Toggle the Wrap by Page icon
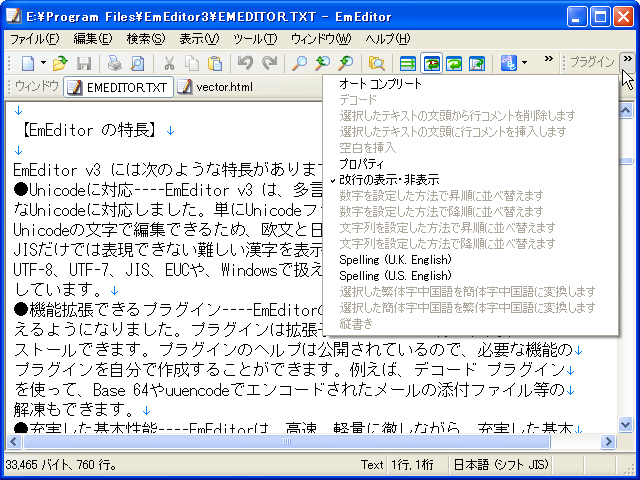The image size is (640, 480). pos(477,63)
